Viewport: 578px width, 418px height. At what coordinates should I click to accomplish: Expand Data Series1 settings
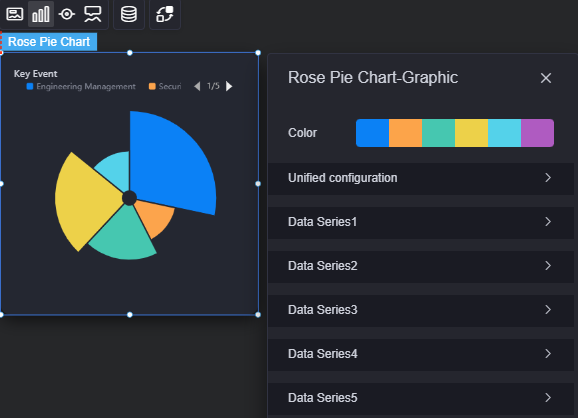(421, 222)
